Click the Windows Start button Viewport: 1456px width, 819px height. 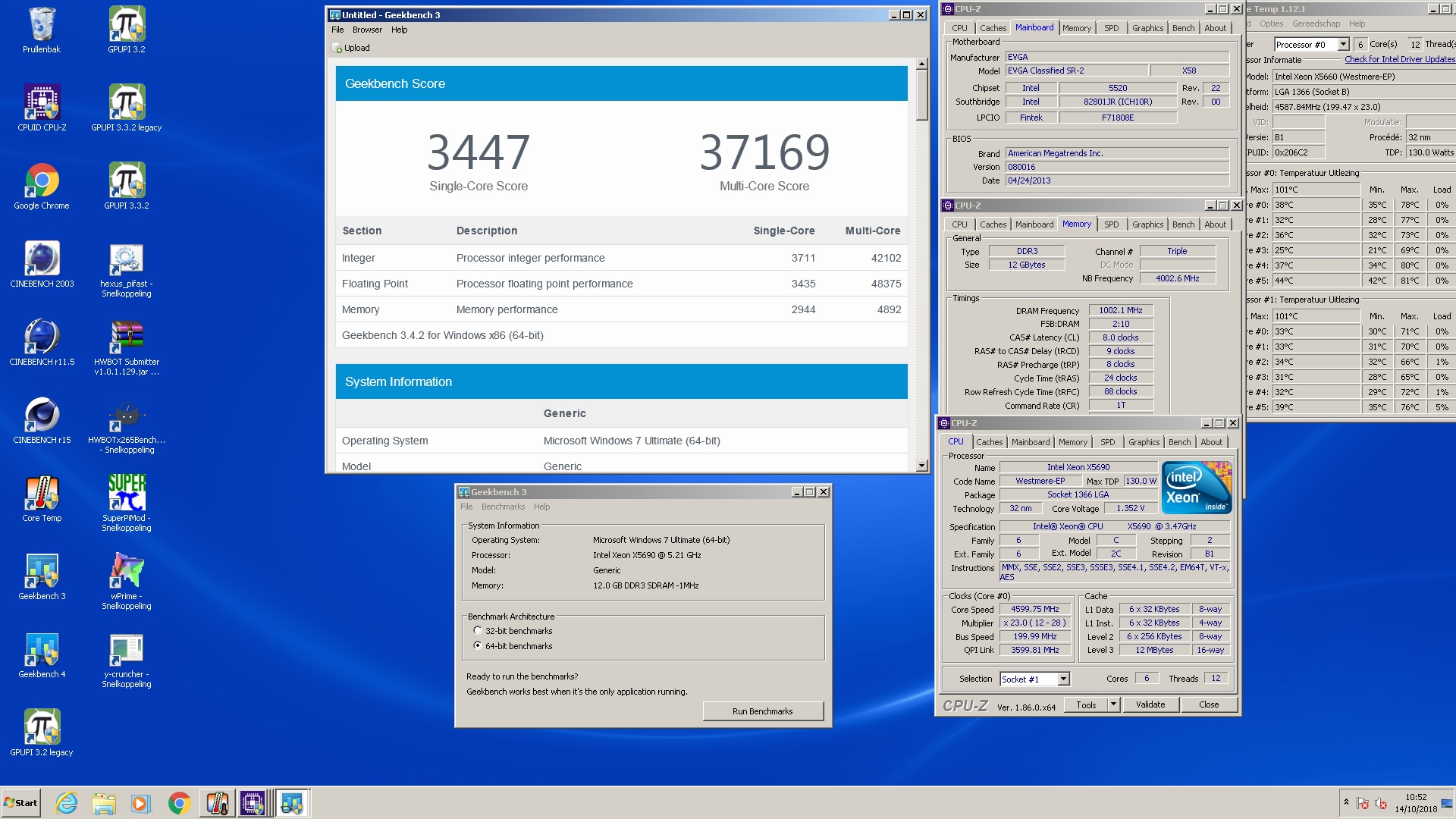pyautogui.click(x=20, y=803)
